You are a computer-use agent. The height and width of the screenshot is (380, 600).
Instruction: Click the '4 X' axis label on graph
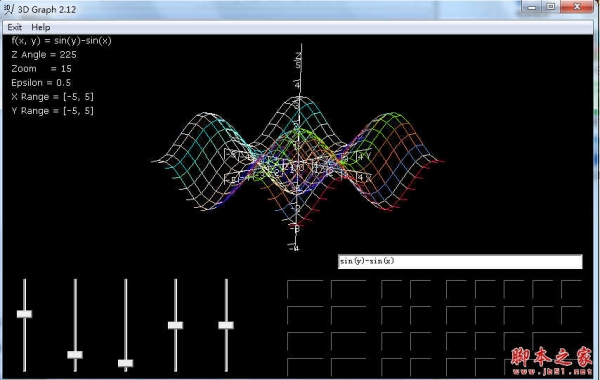click(x=364, y=178)
